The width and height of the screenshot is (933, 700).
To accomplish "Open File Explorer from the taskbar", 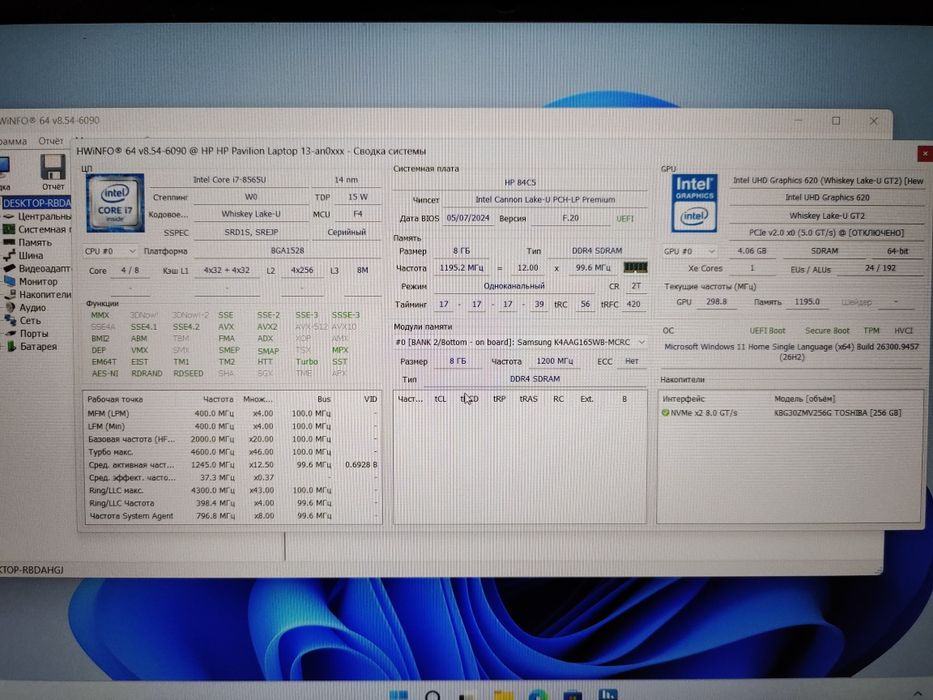I will (503, 695).
